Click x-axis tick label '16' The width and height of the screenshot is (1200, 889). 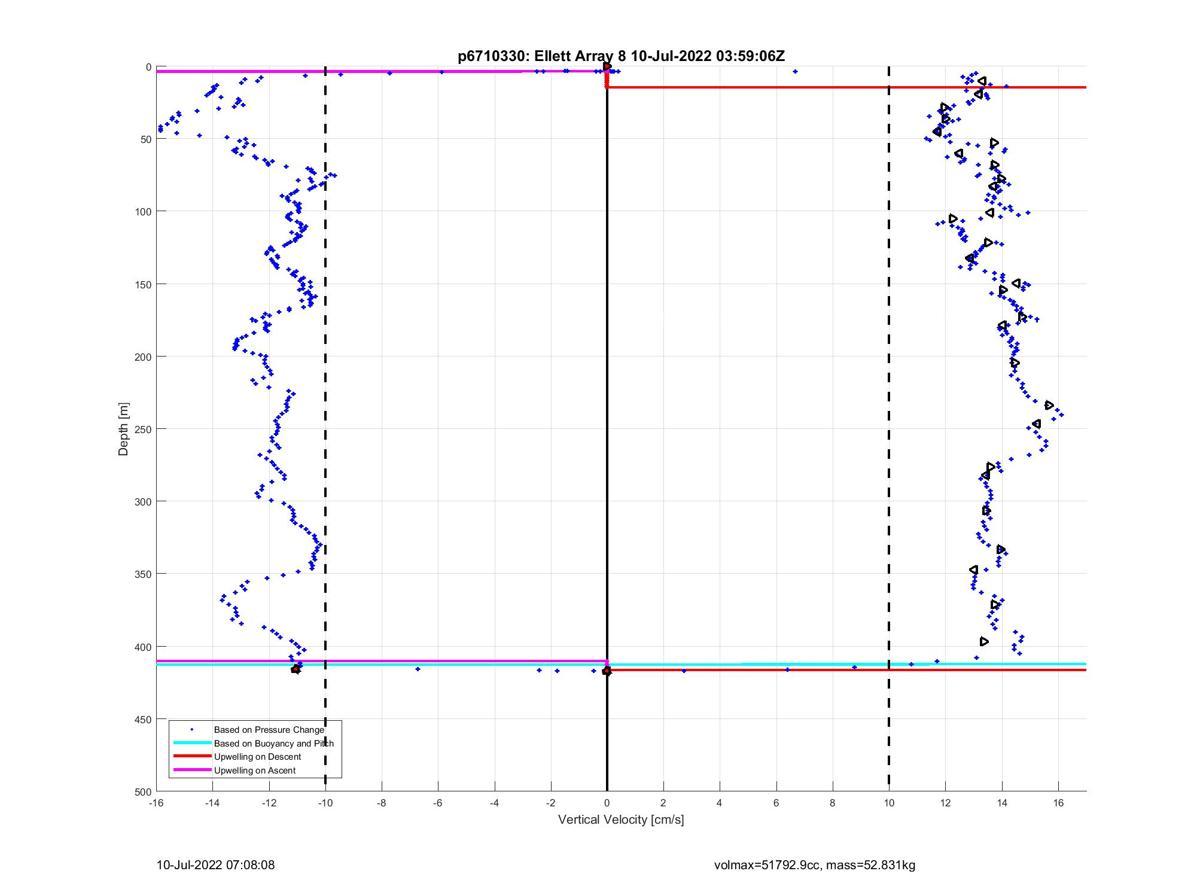[1058, 802]
